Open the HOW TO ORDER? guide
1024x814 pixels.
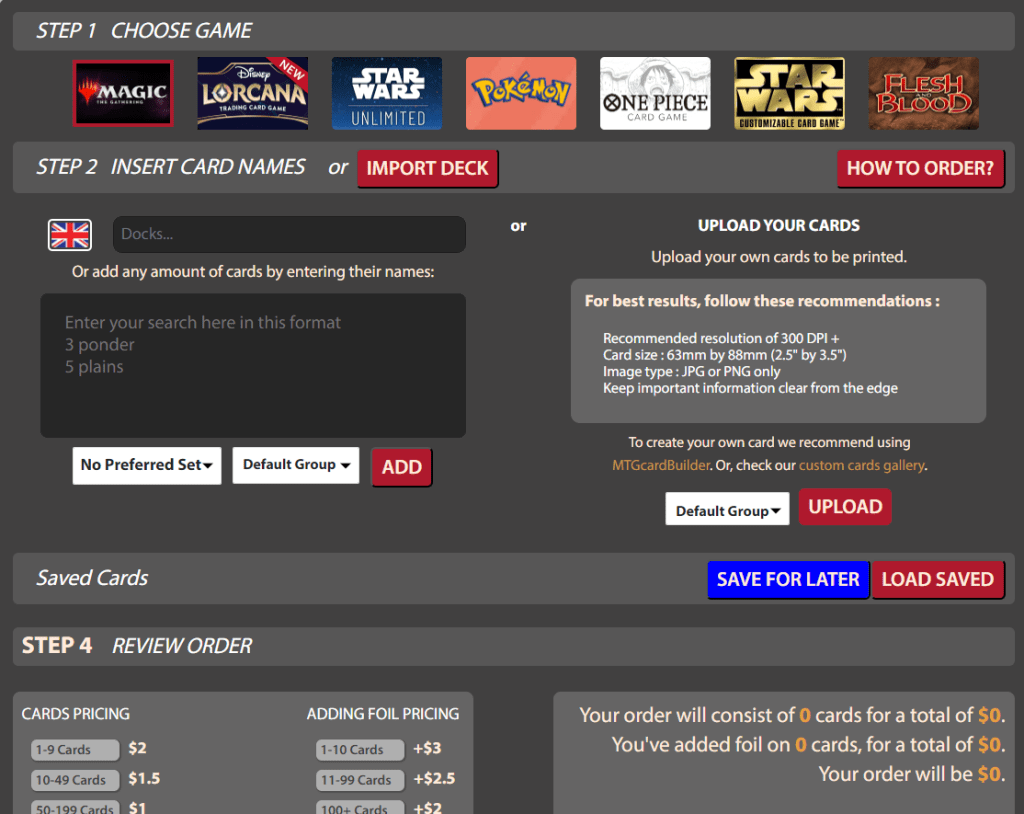pyautogui.click(x=920, y=169)
